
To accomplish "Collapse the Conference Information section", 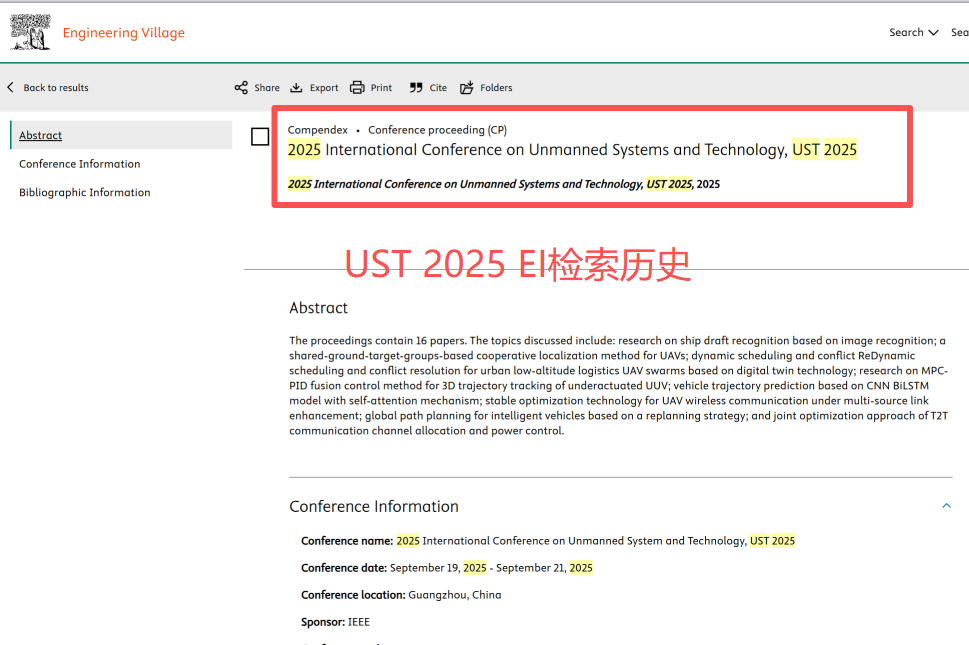I will (946, 506).
